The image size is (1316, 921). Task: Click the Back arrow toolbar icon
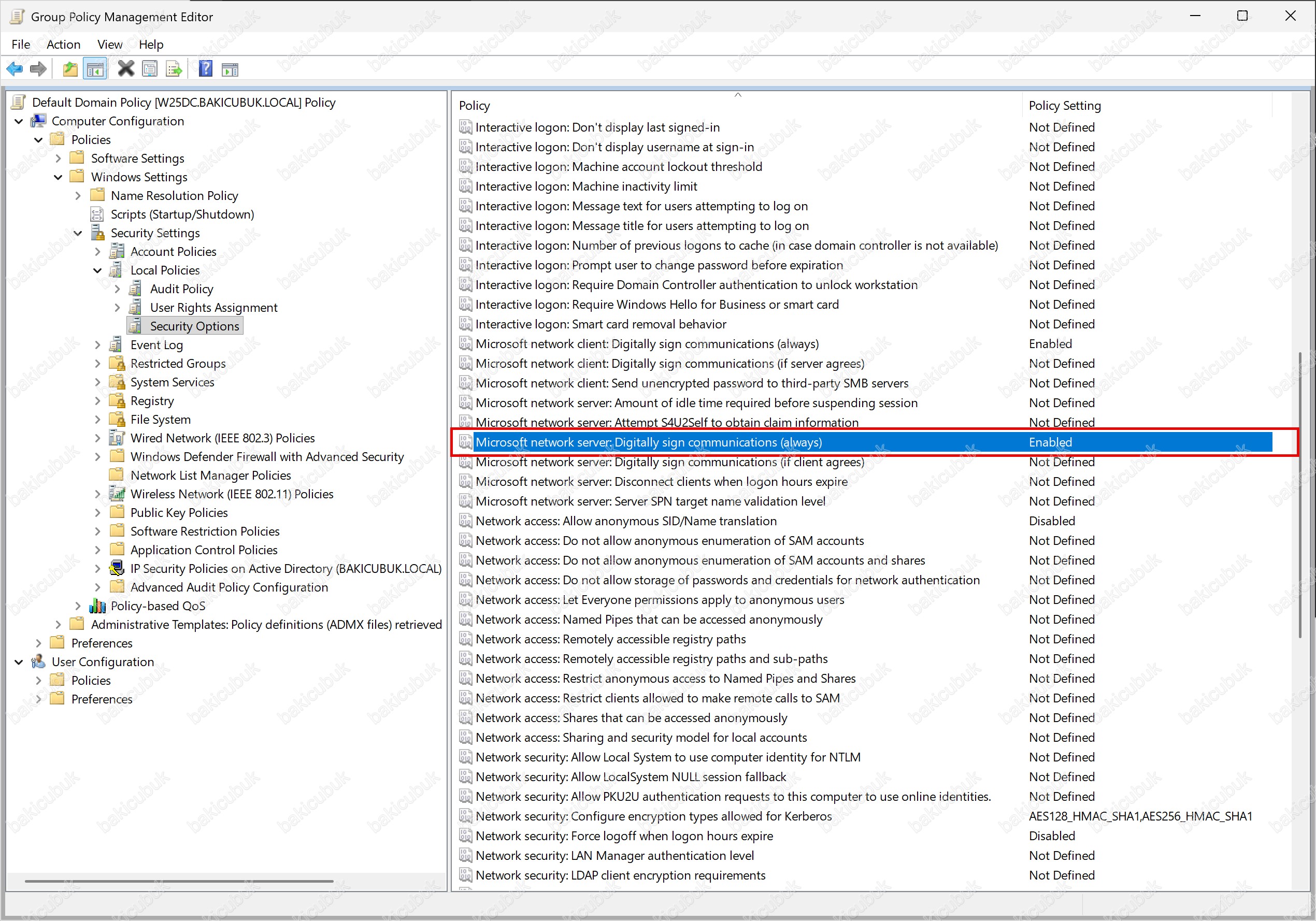[15, 69]
